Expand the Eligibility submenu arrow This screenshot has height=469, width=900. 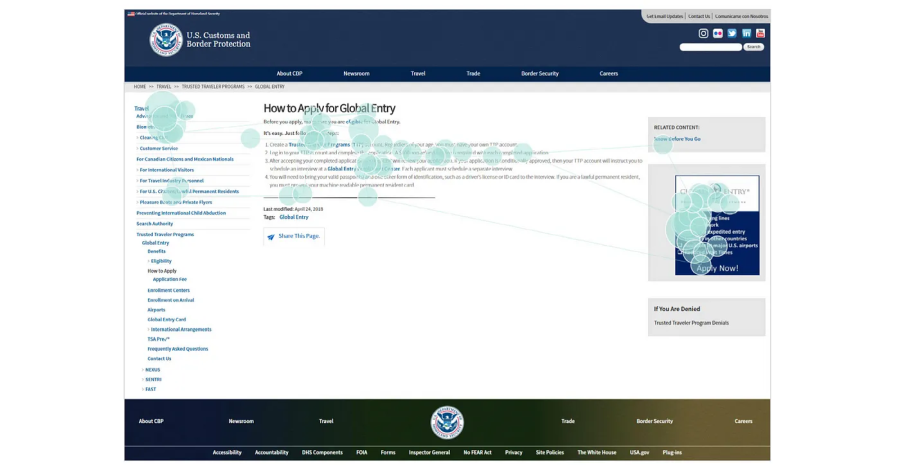click(x=149, y=261)
